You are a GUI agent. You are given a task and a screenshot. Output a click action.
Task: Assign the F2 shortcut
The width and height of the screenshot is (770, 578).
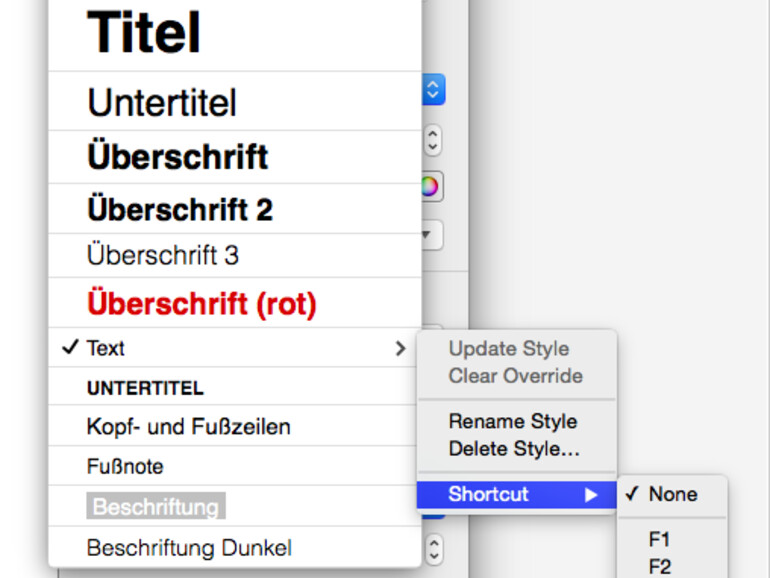point(660,567)
